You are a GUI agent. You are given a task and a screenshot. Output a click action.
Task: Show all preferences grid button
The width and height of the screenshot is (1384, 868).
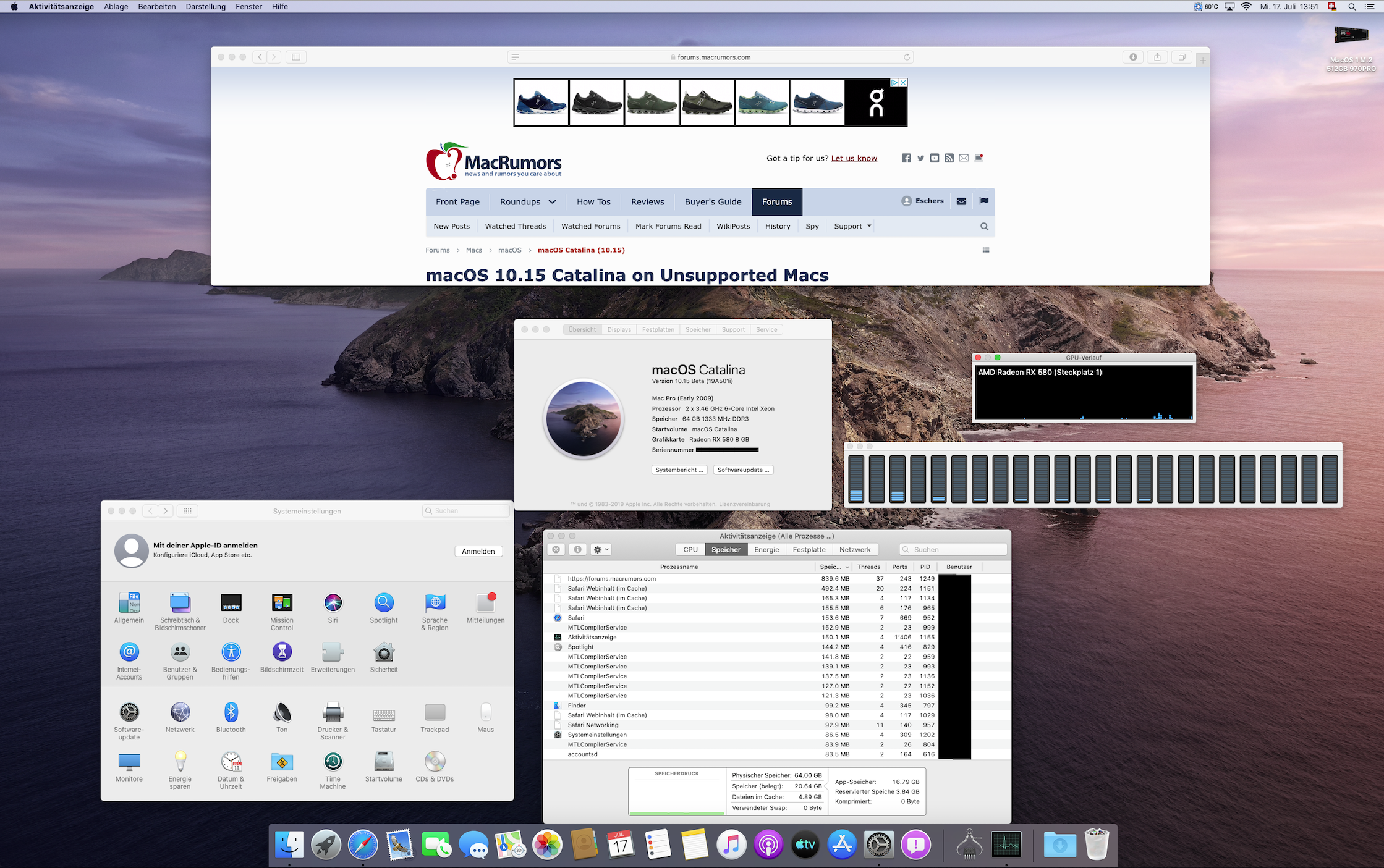pos(187,511)
